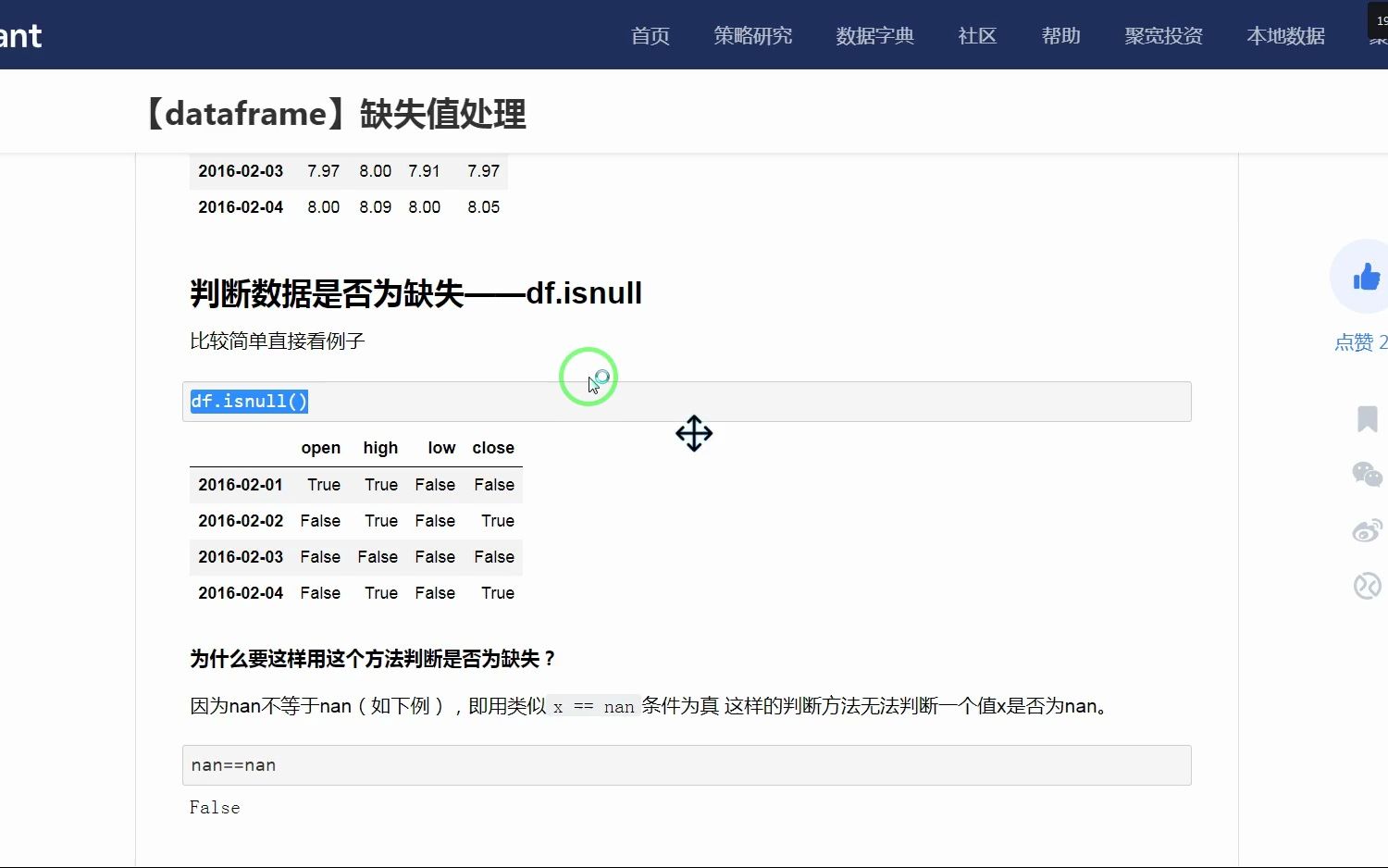Click the bookmark/collect icon in sidebar
The width and height of the screenshot is (1388, 868).
1367,419
